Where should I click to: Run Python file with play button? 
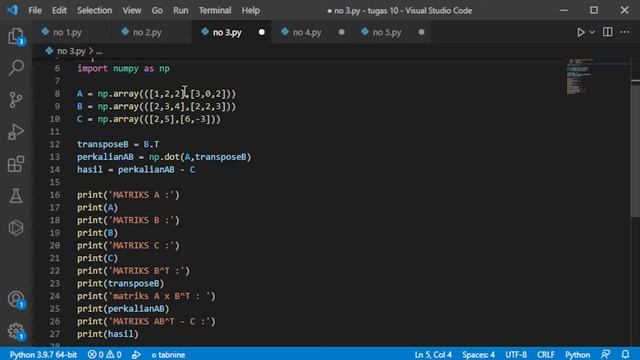pyautogui.click(x=580, y=32)
